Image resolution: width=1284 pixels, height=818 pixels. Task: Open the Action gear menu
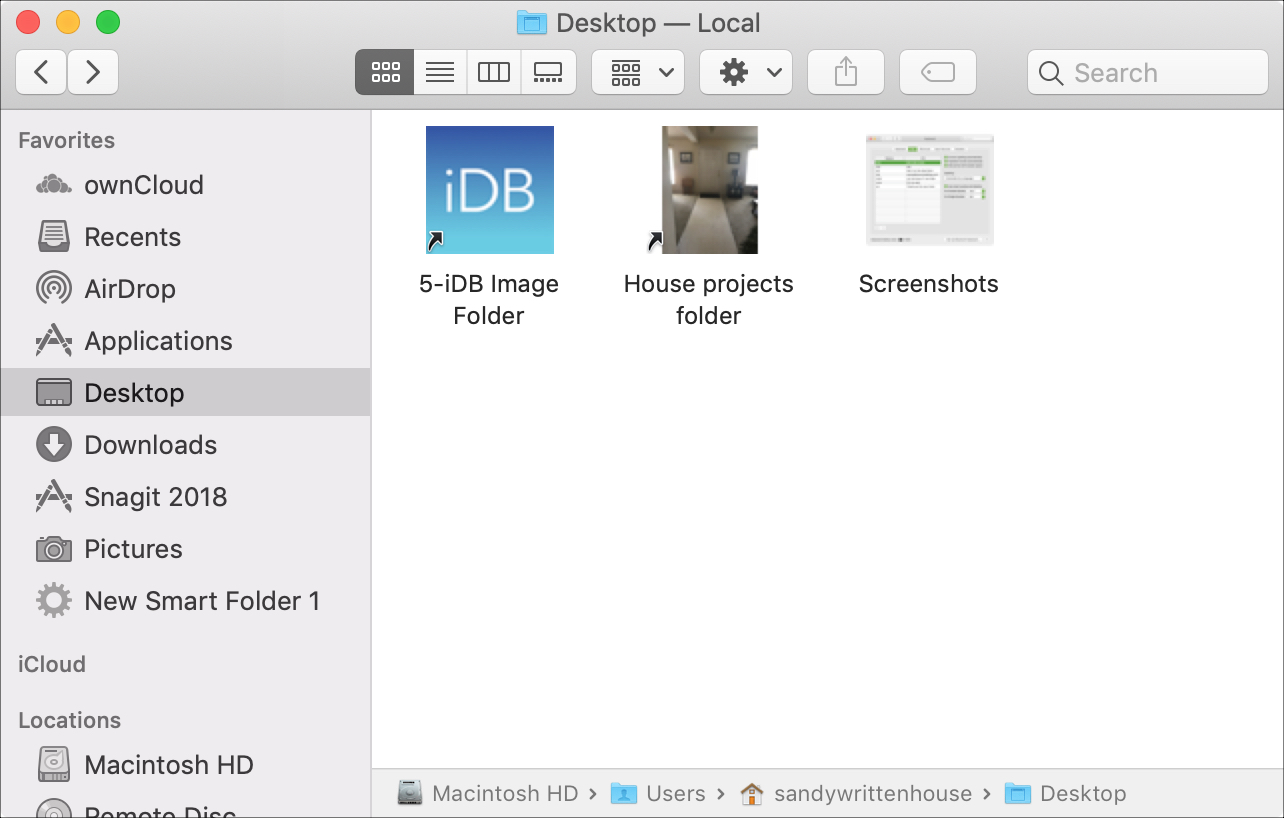click(x=745, y=71)
